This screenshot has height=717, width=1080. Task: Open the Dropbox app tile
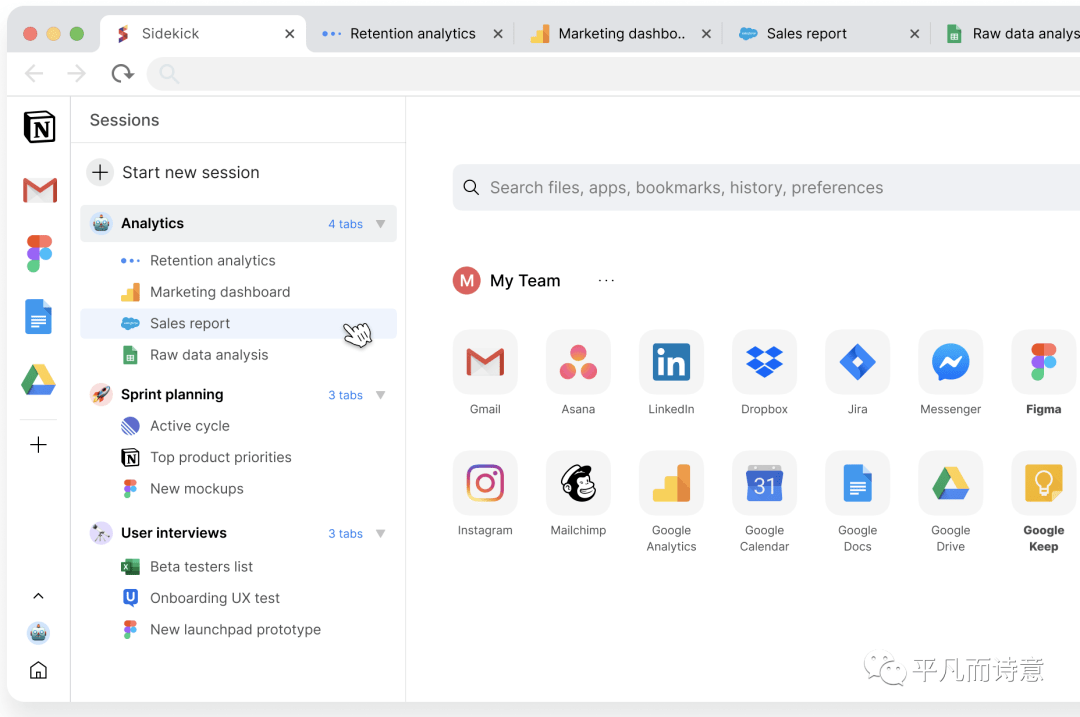click(x=765, y=362)
